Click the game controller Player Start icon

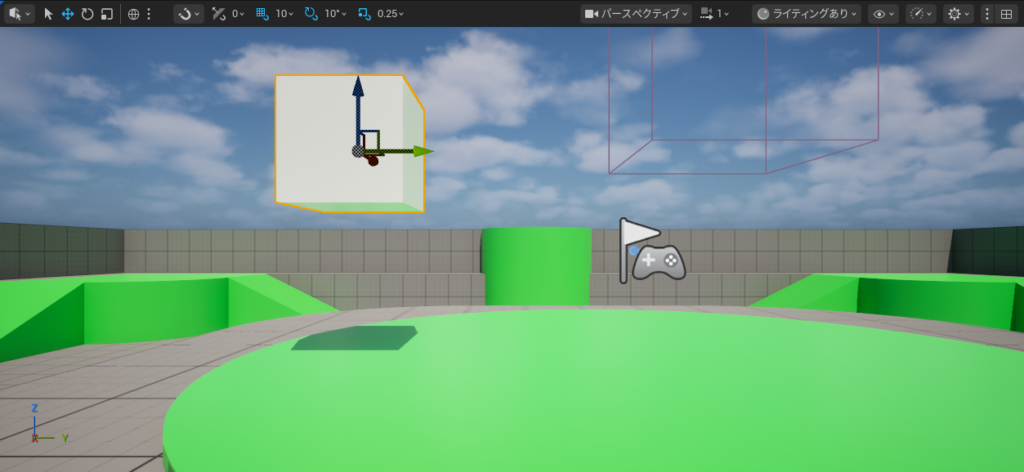click(x=658, y=262)
